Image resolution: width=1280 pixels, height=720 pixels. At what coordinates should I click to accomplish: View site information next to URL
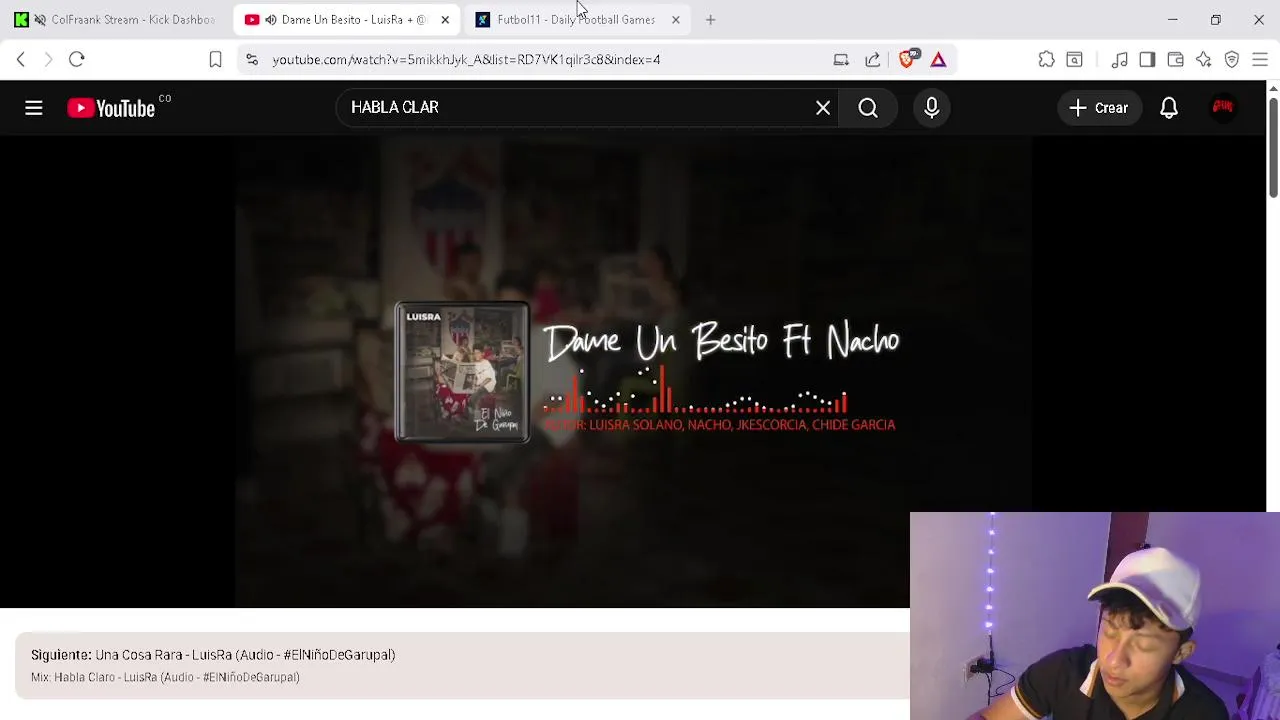pos(252,60)
